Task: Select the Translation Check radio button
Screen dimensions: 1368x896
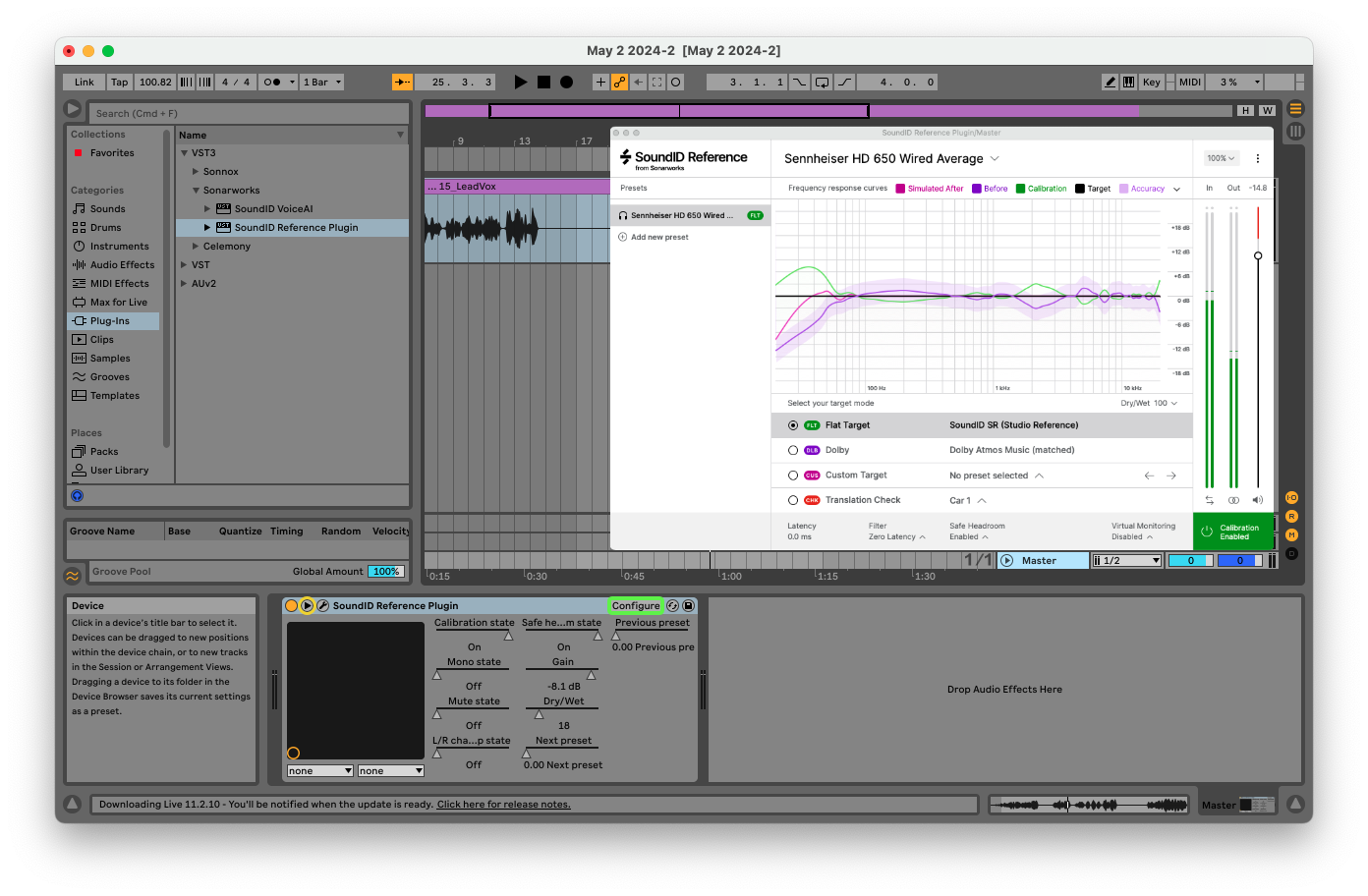Action: coord(793,500)
